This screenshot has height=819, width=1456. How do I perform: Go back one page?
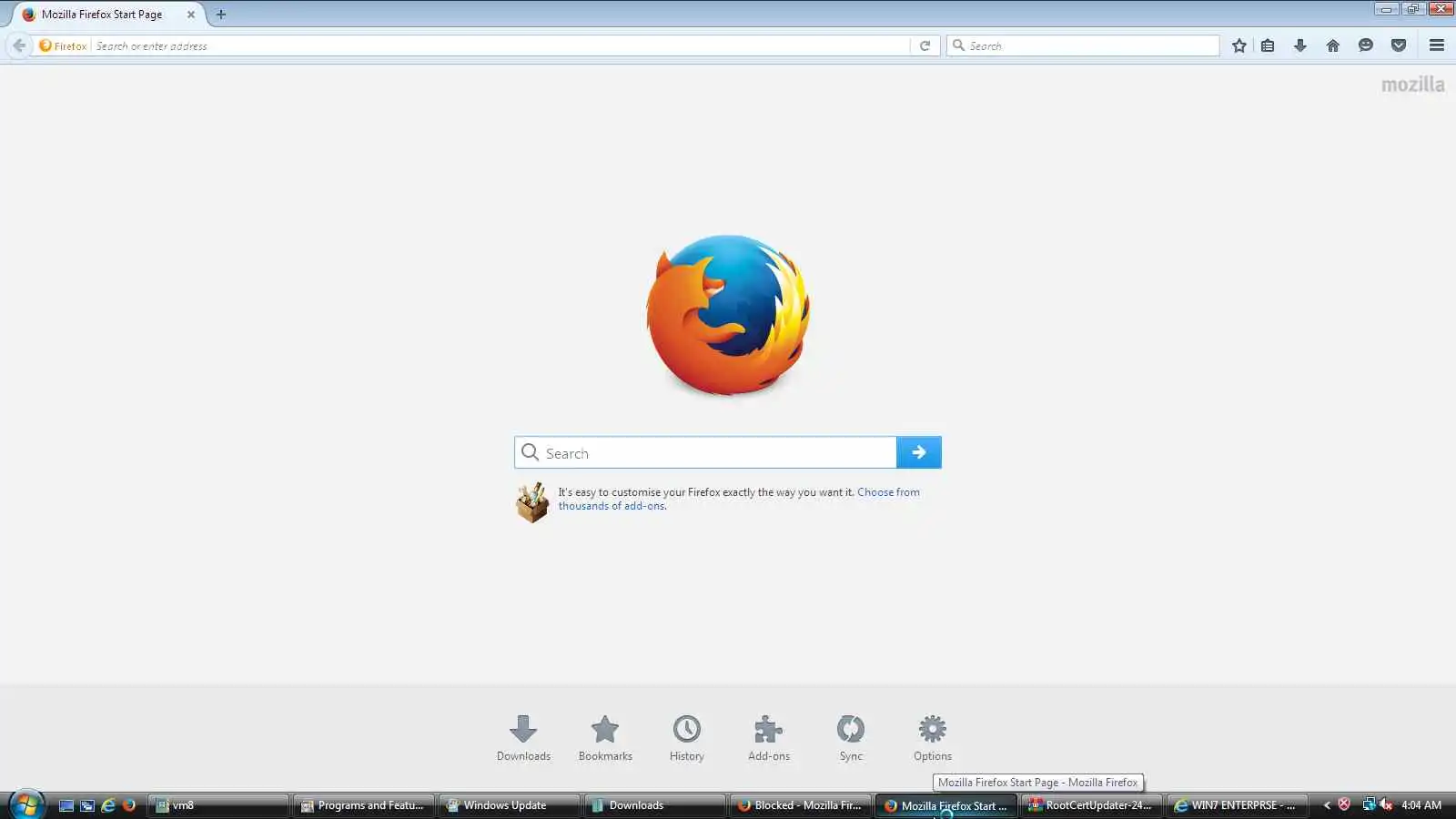click(x=19, y=45)
